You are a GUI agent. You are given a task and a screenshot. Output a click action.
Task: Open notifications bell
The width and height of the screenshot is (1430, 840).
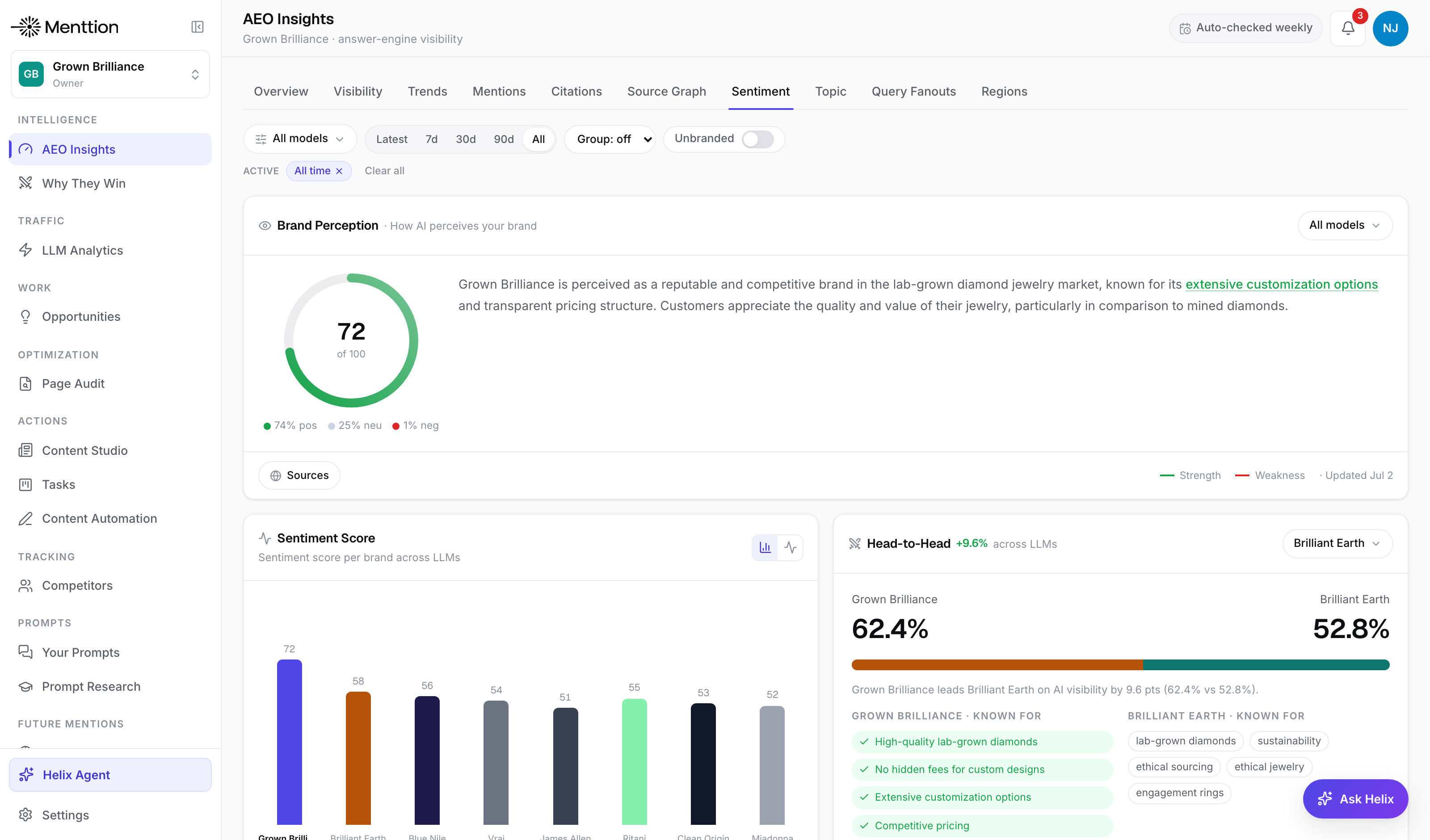[x=1348, y=28]
